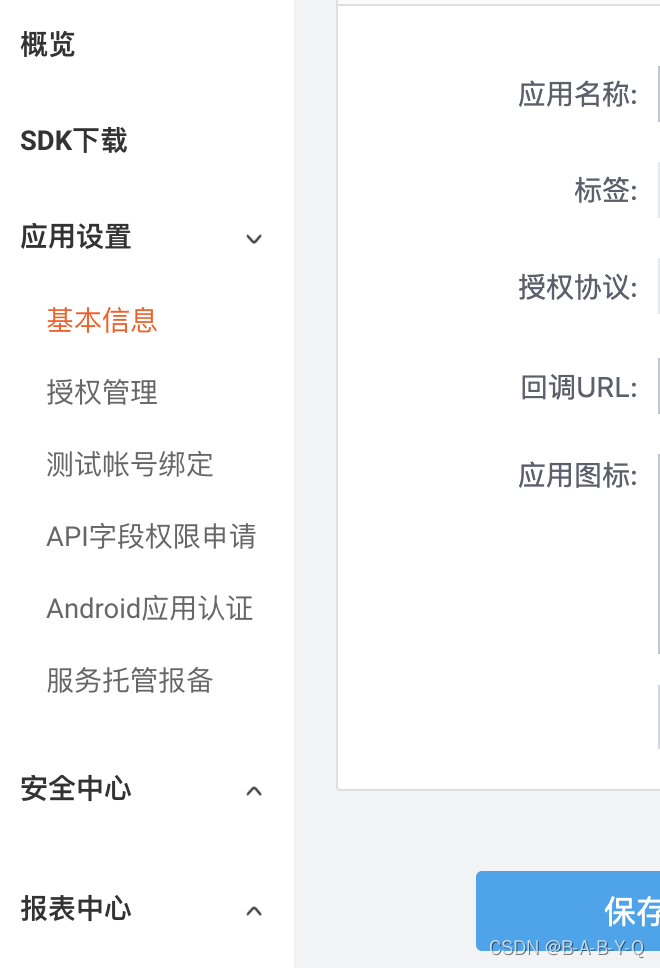This screenshot has height=968, width=660.
Task: Open the 授权协议 field
Action: coord(659,287)
